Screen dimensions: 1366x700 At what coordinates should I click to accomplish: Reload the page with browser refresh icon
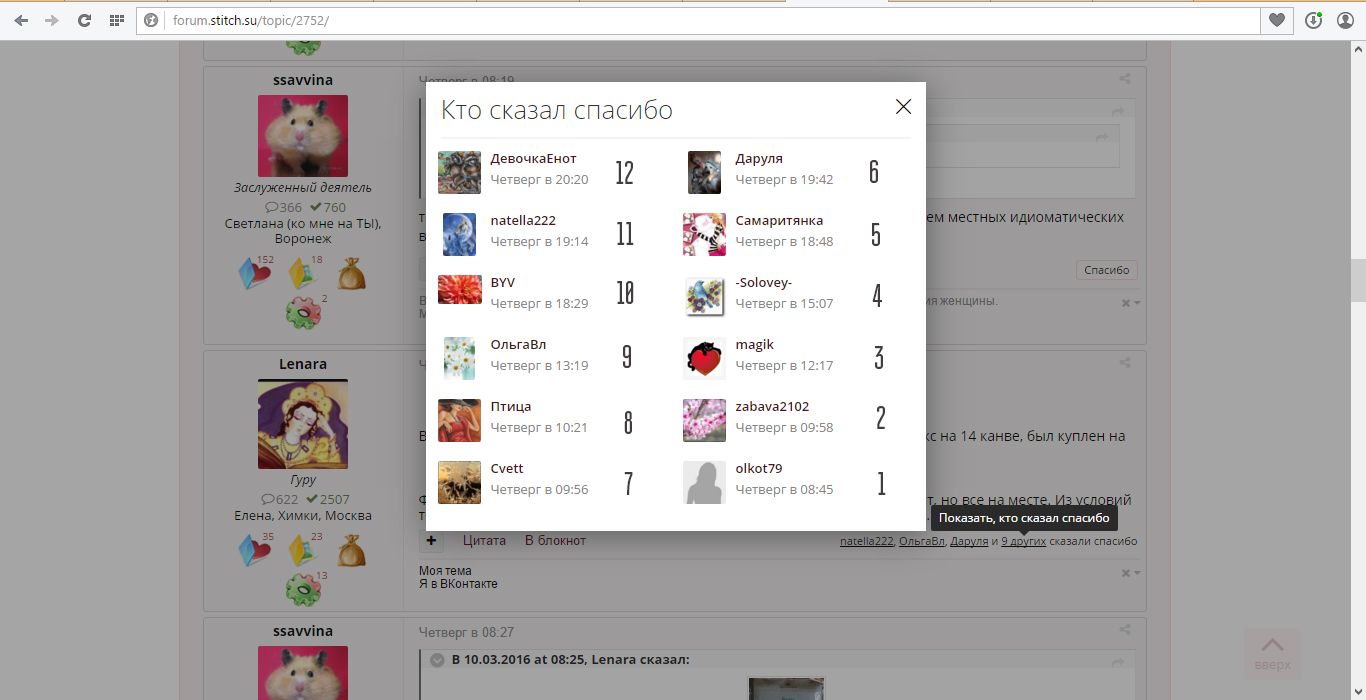pos(84,20)
